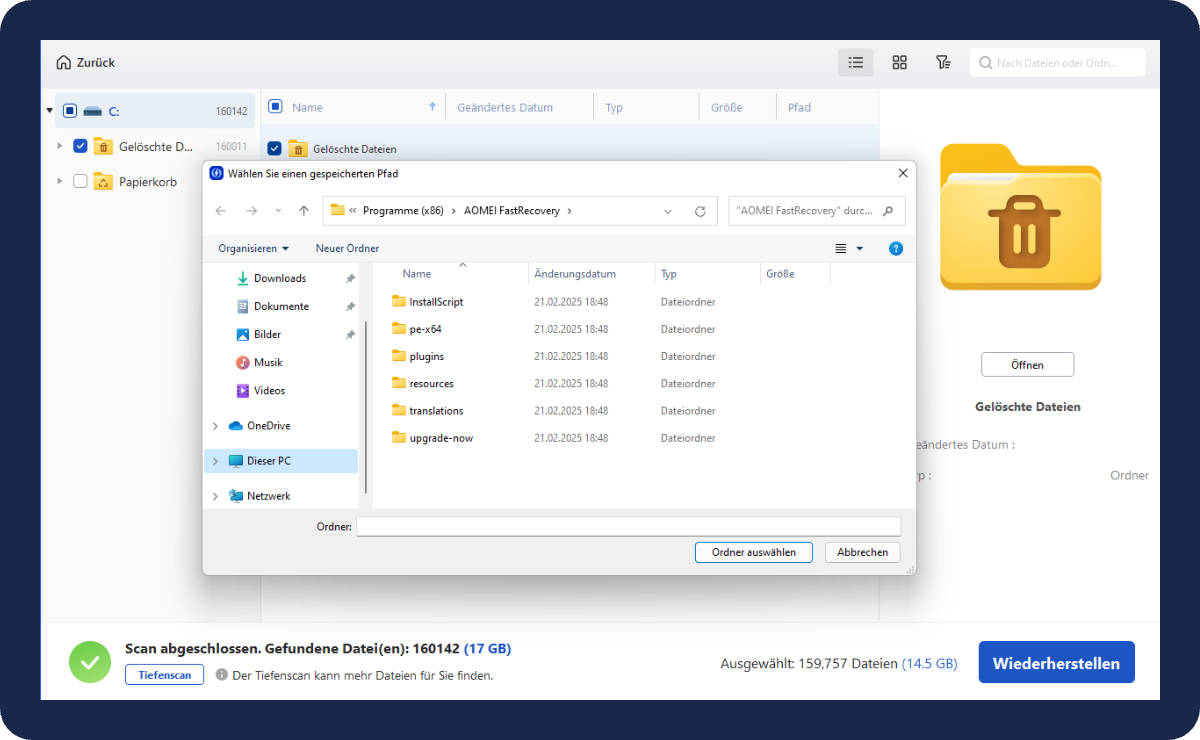Go up one folder level in dialog
Image resolution: width=1200 pixels, height=740 pixels.
[x=304, y=211]
